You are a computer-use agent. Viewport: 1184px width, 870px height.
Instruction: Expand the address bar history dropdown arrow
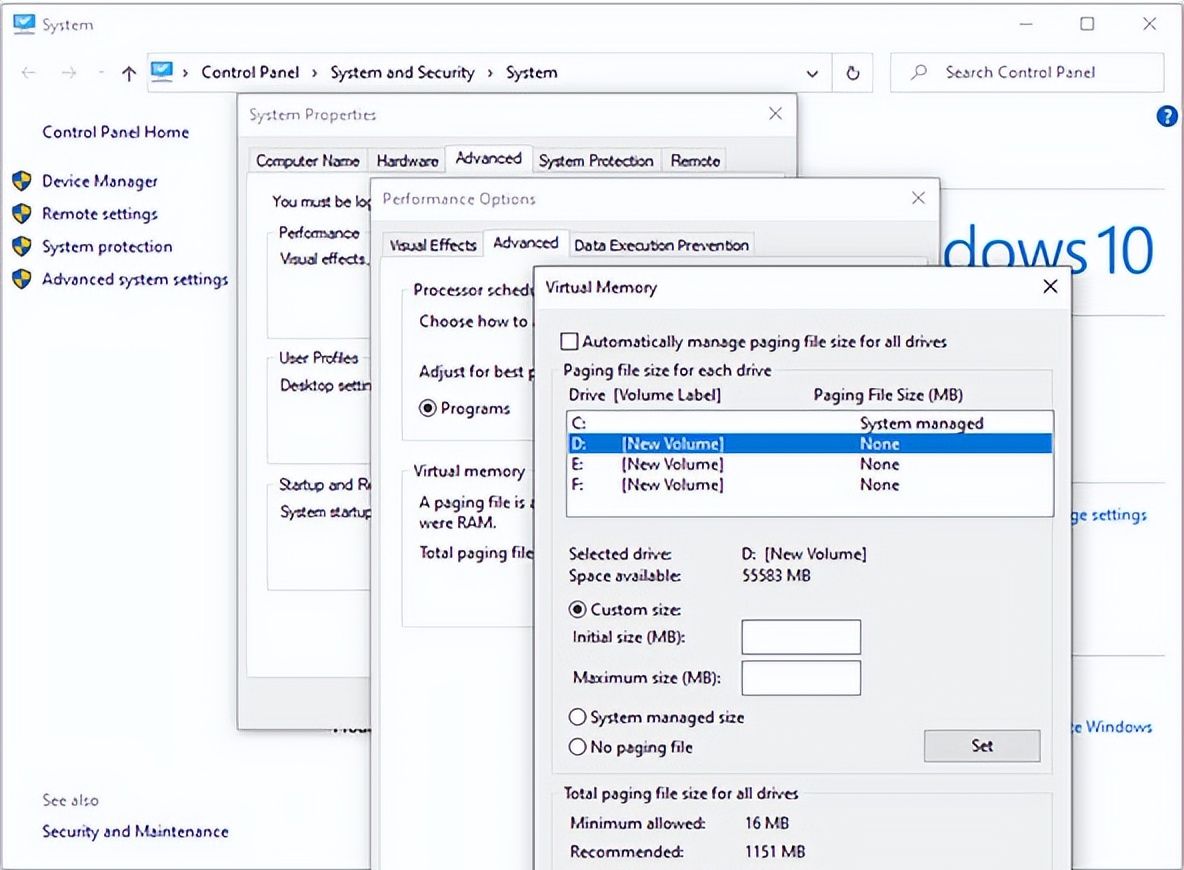[812, 73]
